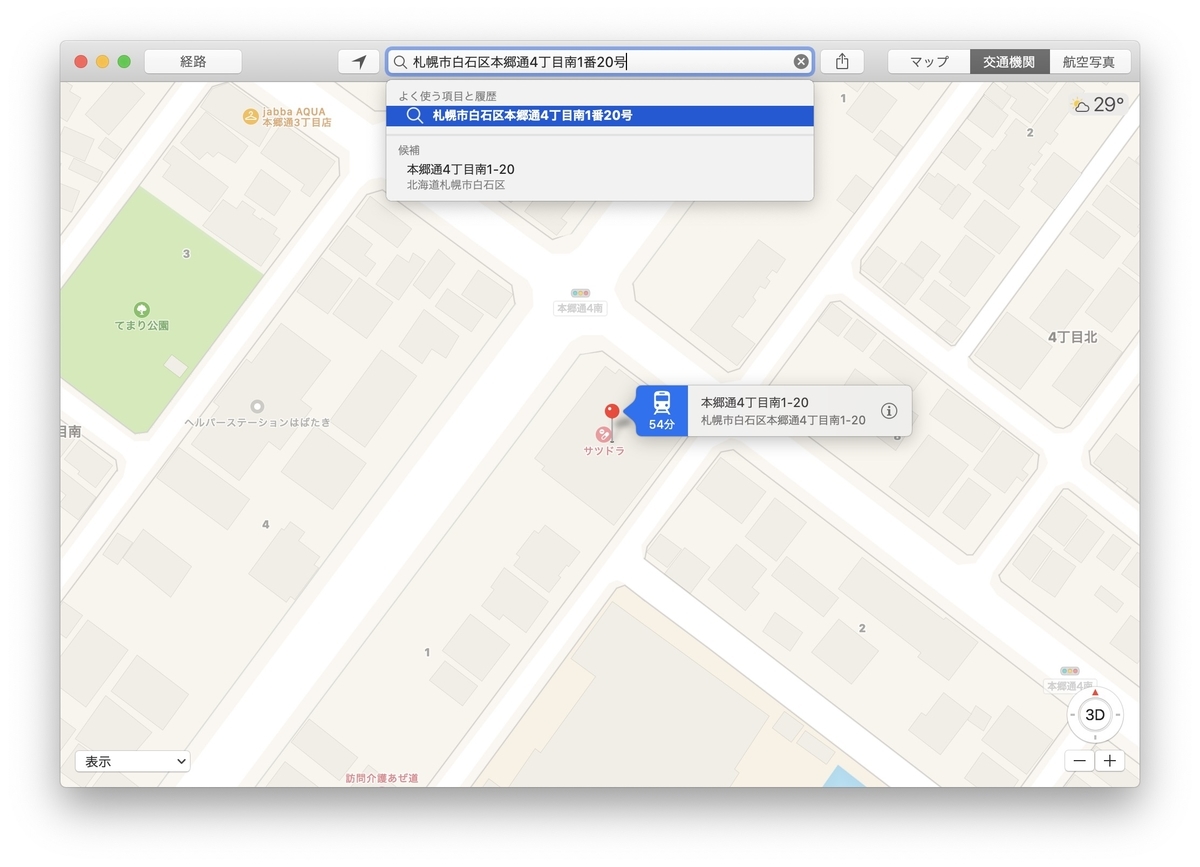Viewport: 1200px width, 867px height.
Task: Click the 4丁目北 district label
Action: 1072,338
